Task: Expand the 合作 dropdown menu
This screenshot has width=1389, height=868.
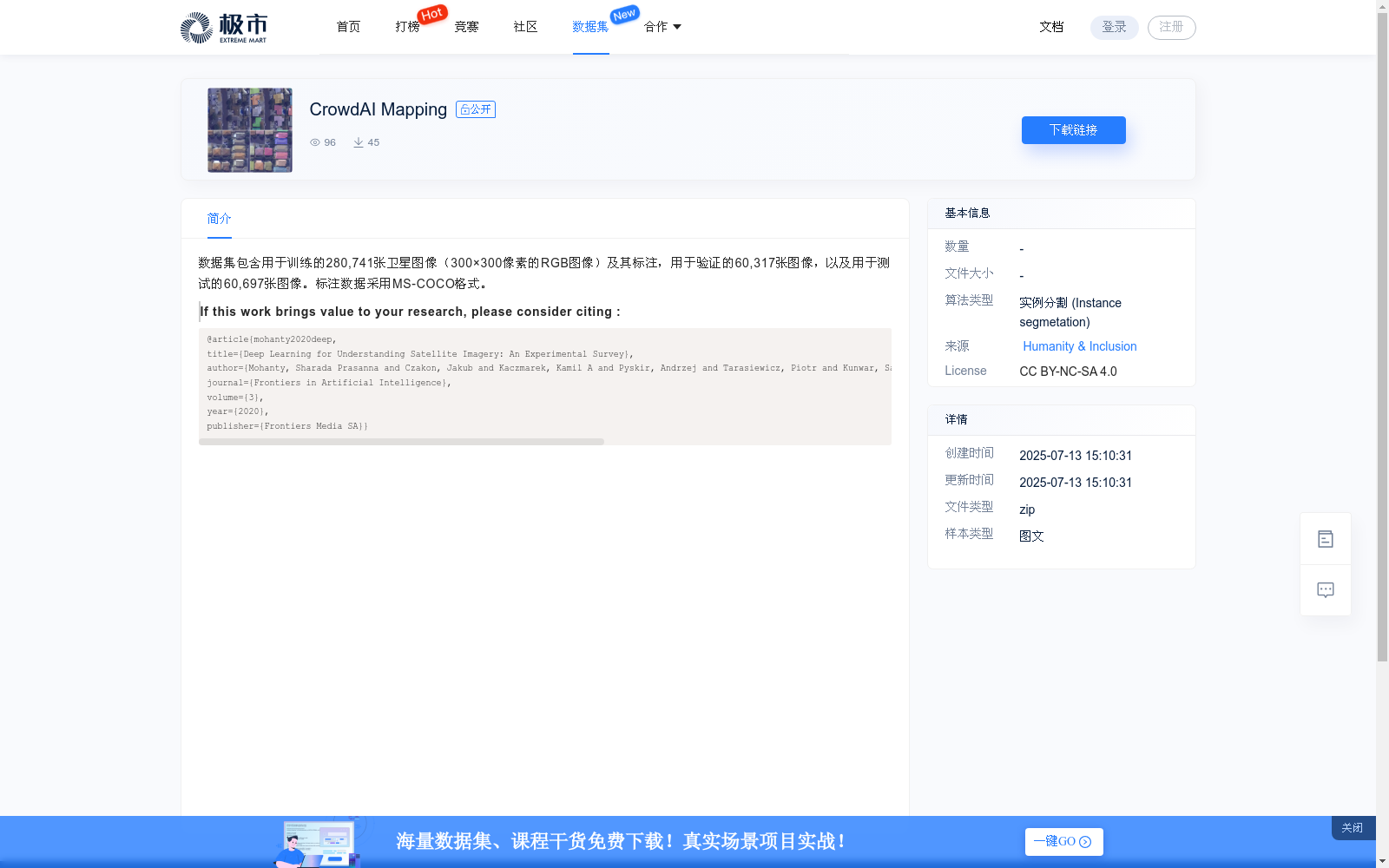Action: 662,27
